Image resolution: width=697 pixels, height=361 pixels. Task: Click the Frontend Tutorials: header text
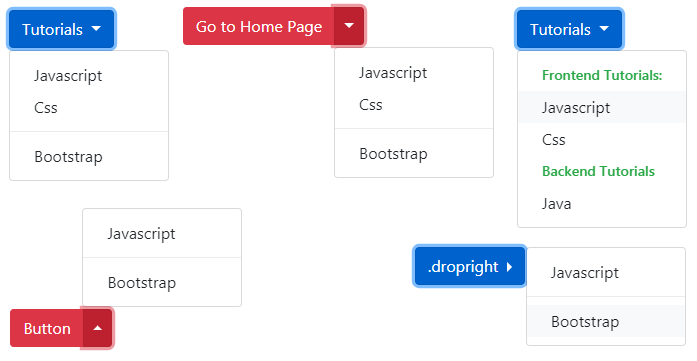602,75
